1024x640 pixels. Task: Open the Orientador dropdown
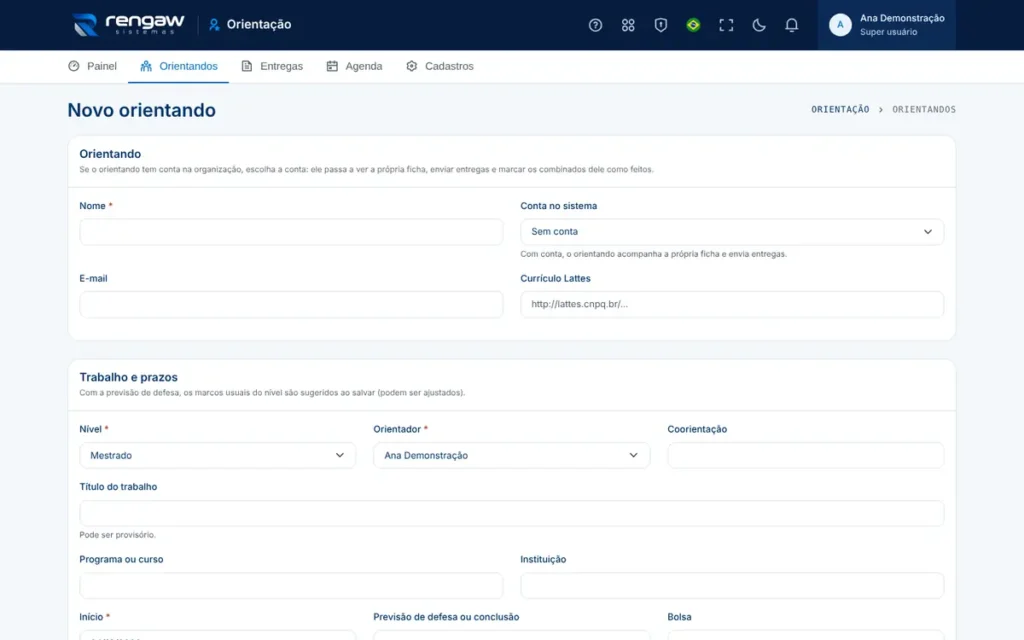point(511,455)
